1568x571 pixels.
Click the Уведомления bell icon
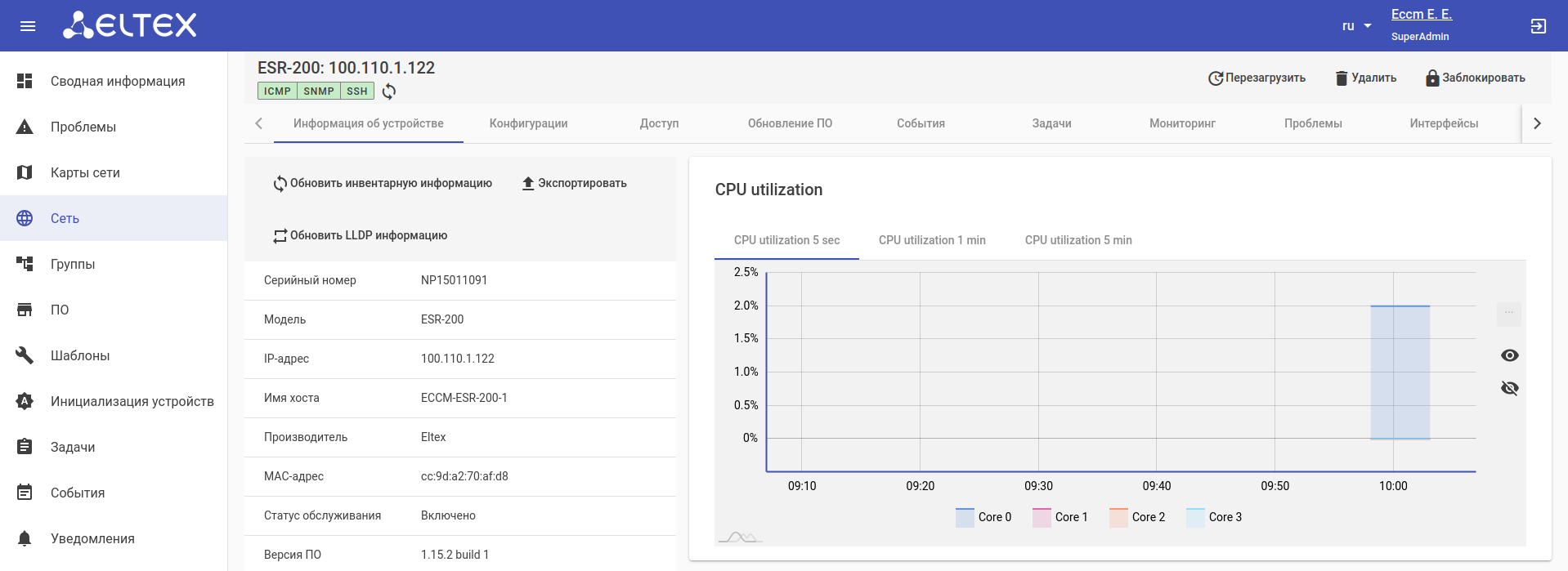click(25, 538)
